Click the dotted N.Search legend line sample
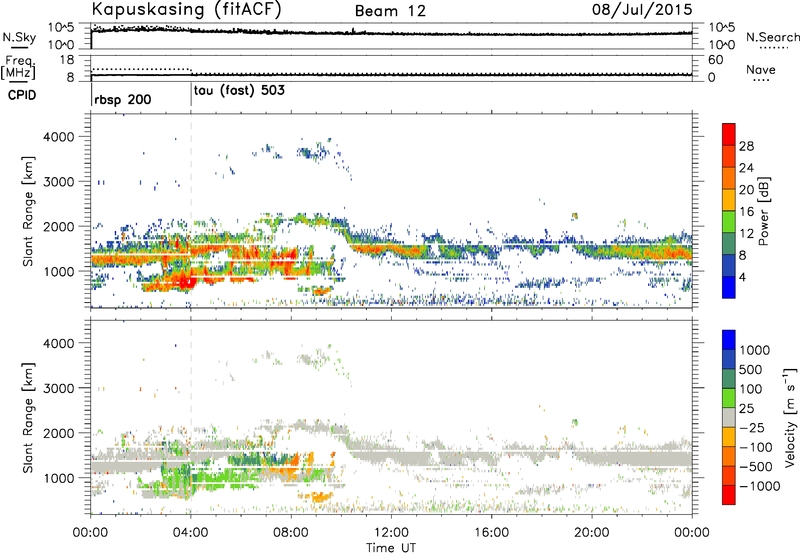The height and width of the screenshot is (554, 800). click(773, 48)
